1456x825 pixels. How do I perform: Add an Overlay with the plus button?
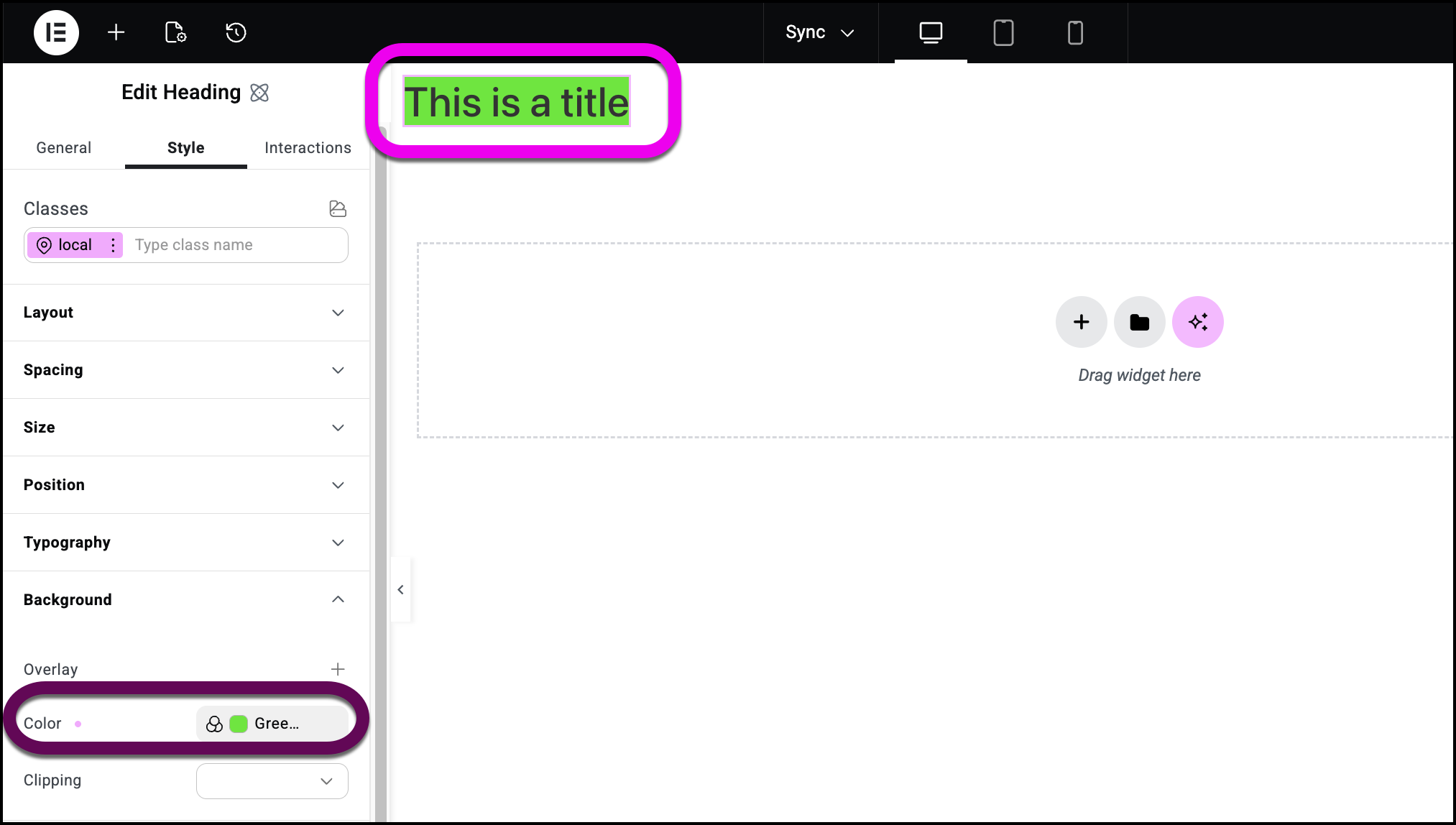tap(338, 668)
